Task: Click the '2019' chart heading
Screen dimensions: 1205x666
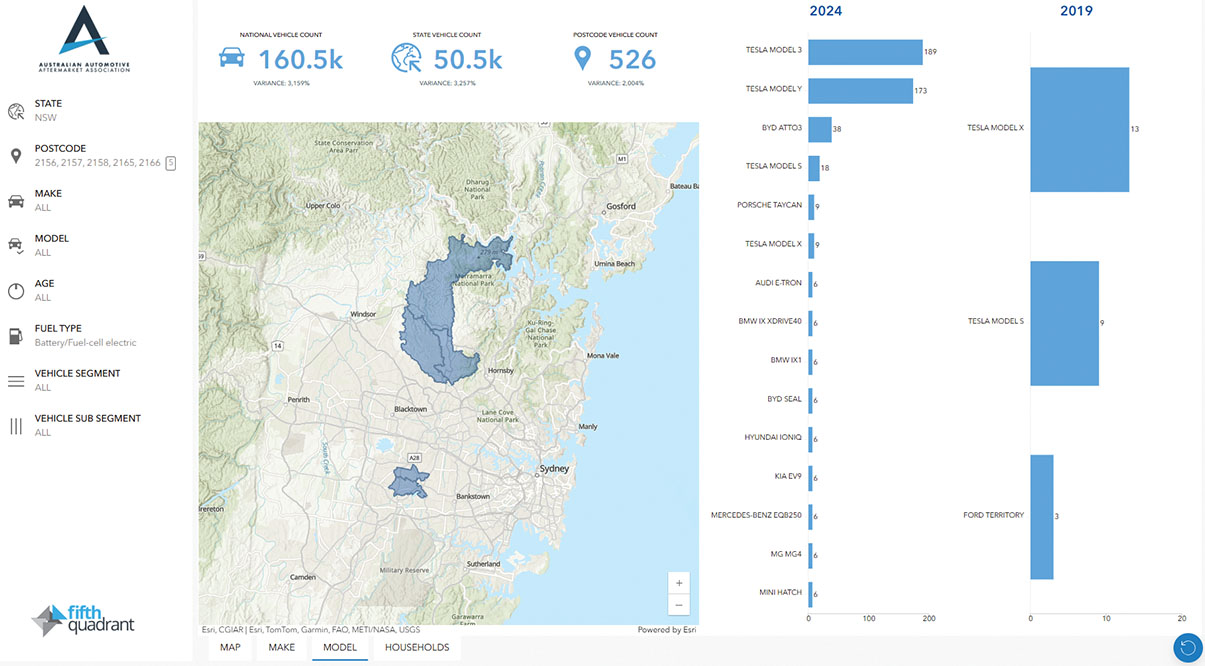Action: click(1076, 11)
